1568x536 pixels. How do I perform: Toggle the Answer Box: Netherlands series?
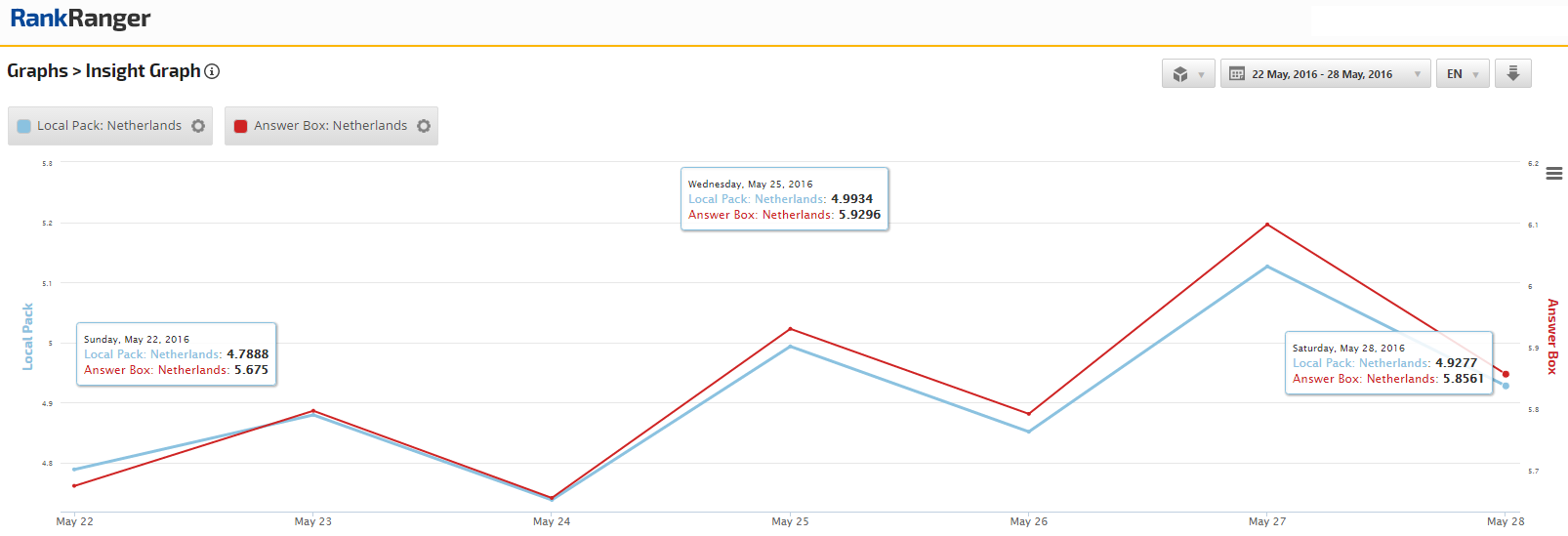(x=330, y=126)
